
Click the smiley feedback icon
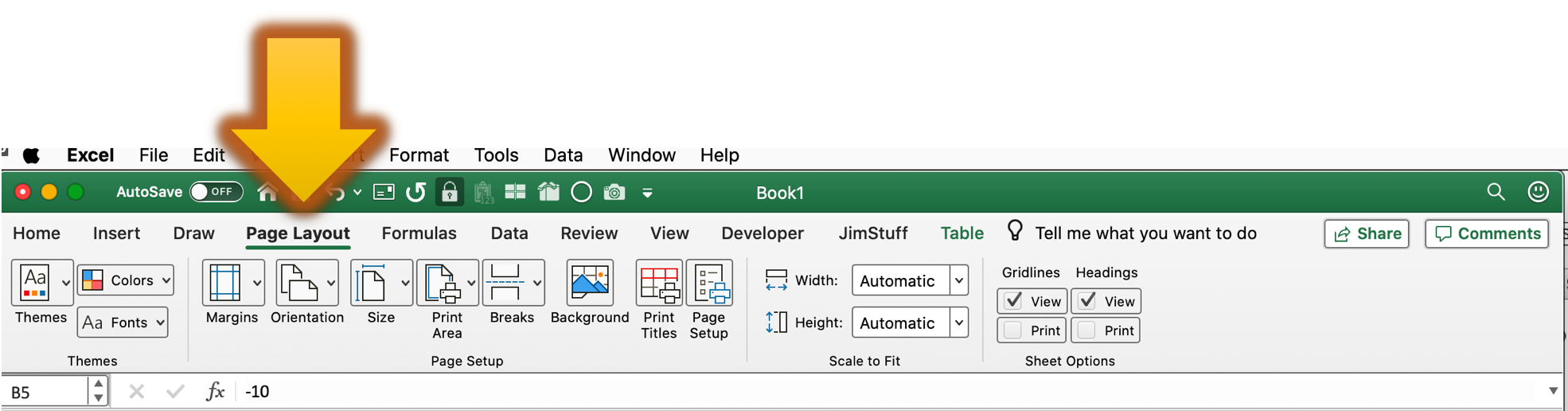[x=1538, y=192]
